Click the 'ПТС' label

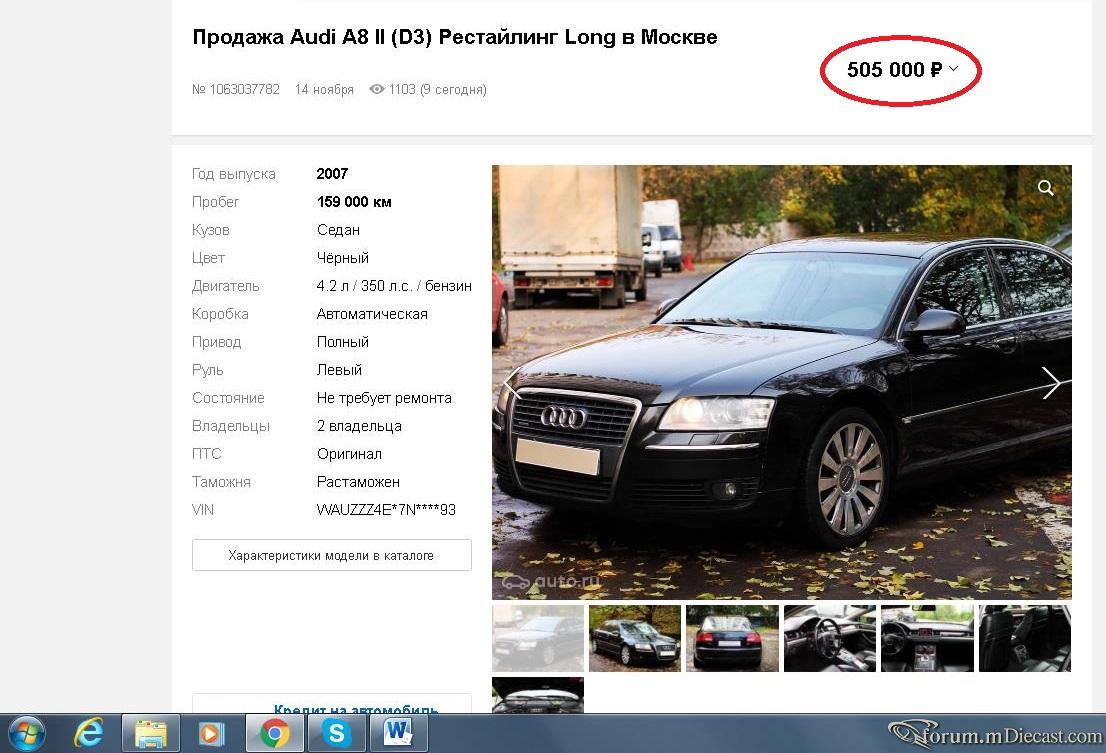[x=207, y=453]
